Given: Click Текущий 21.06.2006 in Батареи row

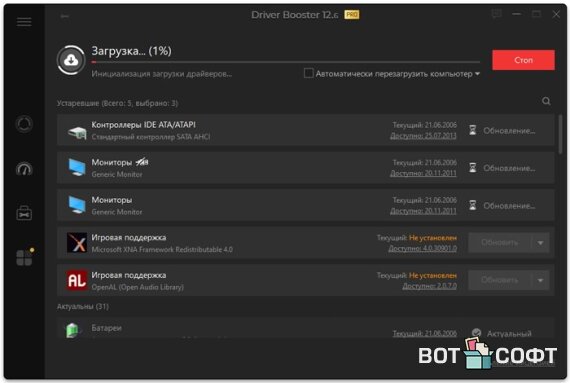Looking at the screenshot, I should coord(425,333).
